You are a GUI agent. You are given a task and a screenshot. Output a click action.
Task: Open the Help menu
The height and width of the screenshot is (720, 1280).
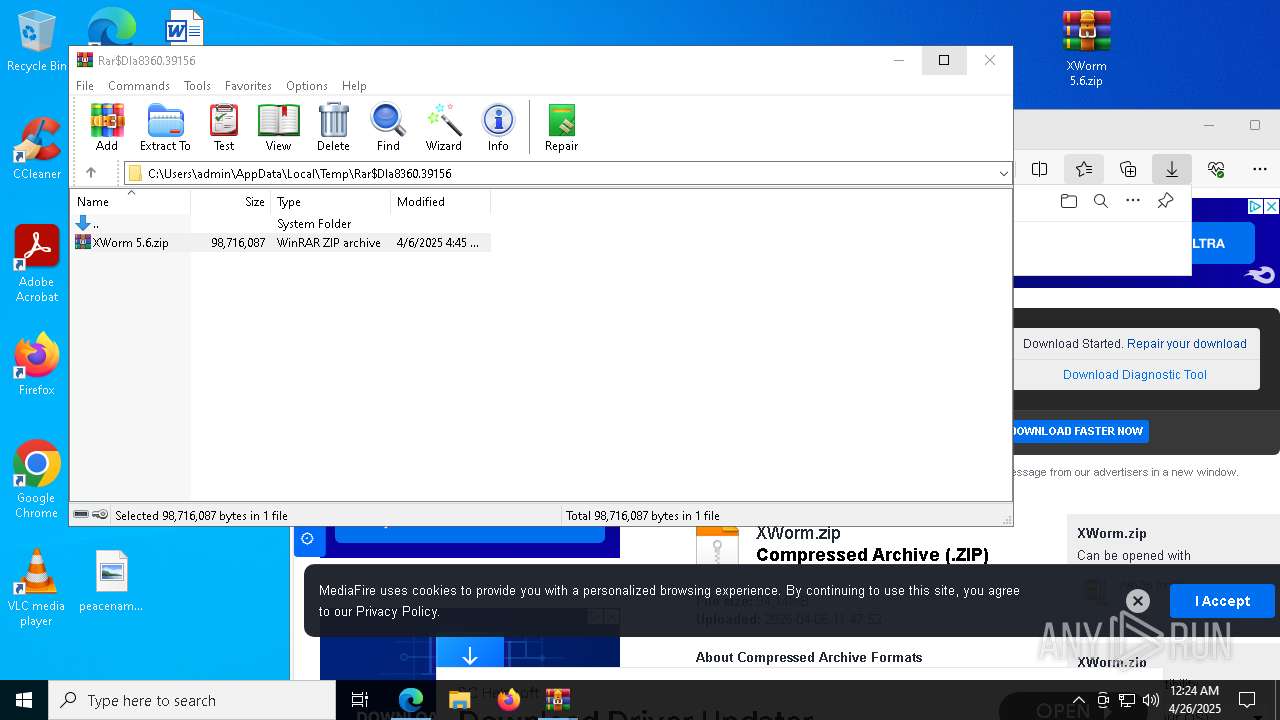354,86
